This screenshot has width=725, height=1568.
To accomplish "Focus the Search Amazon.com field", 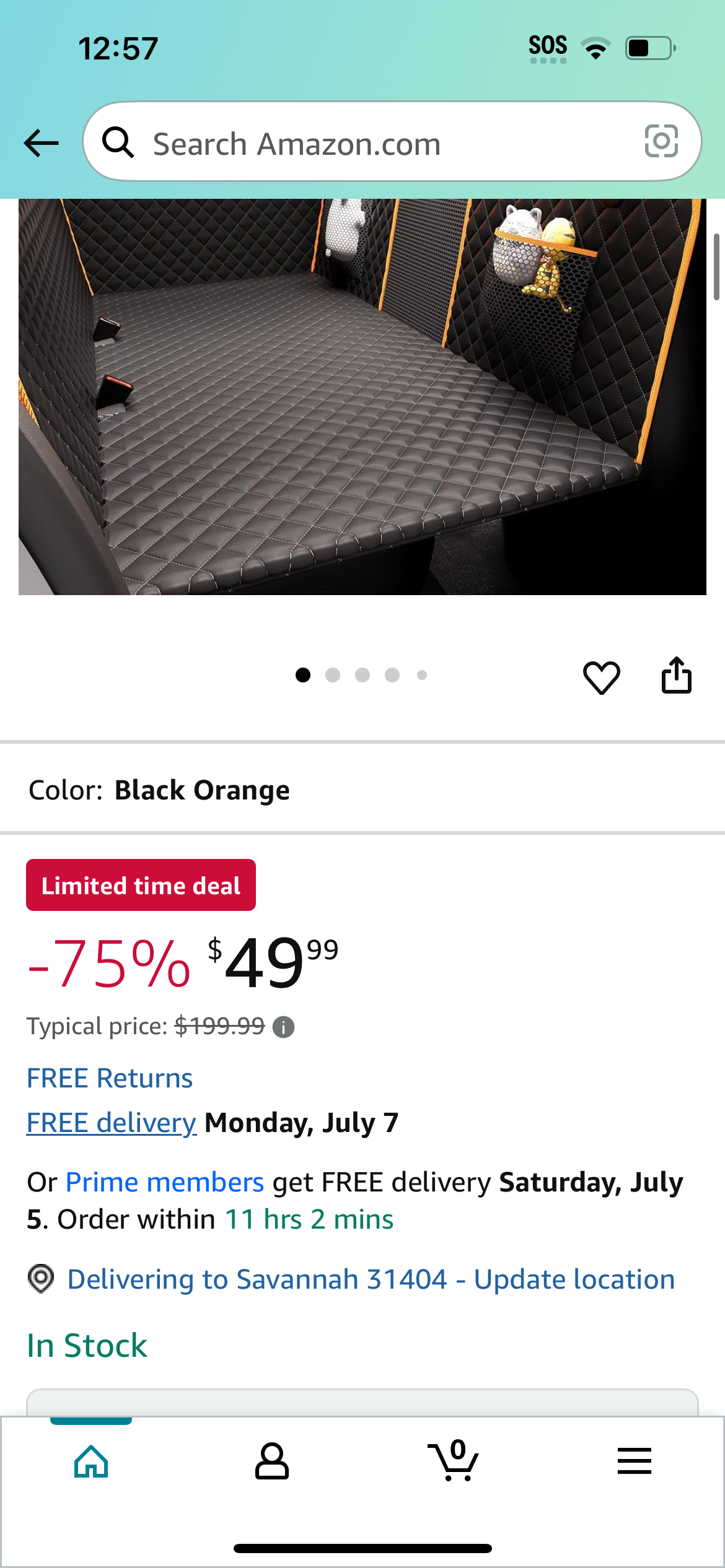I will point(392,142).
